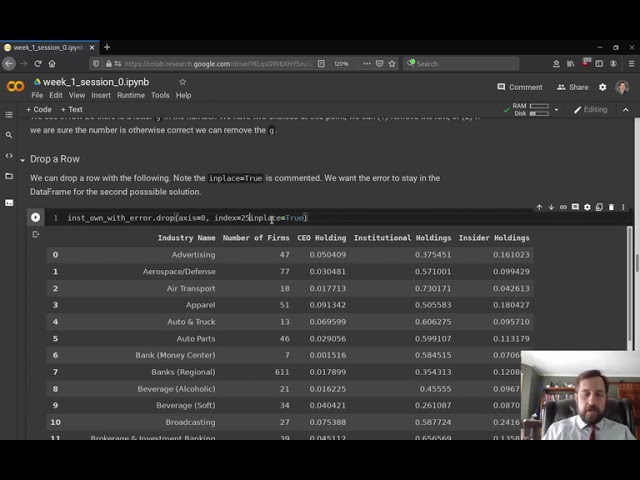
Task: Delete cell trash icon
Action: 611,207
